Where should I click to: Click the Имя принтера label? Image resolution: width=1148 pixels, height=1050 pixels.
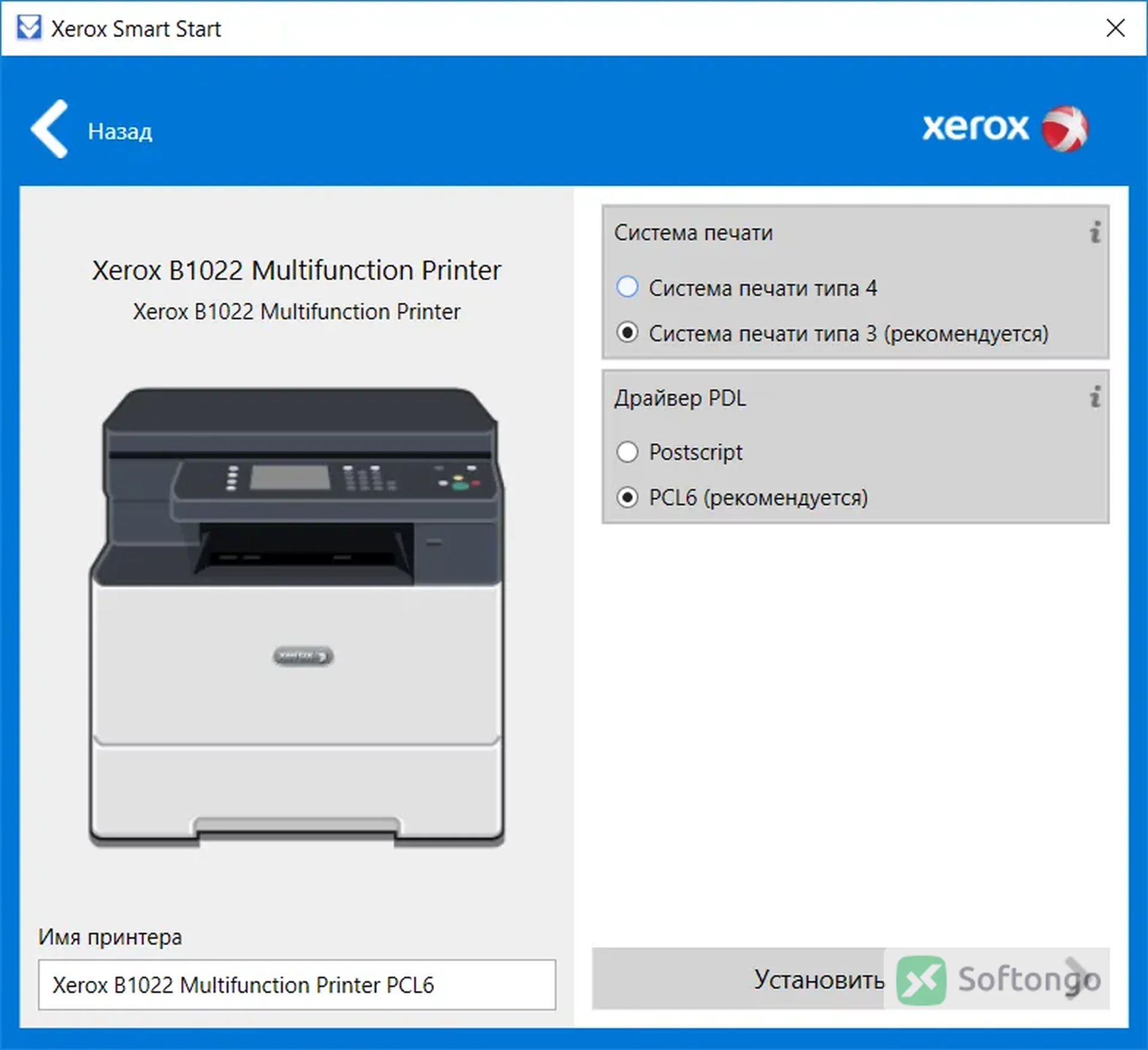[x=110, y=937]
